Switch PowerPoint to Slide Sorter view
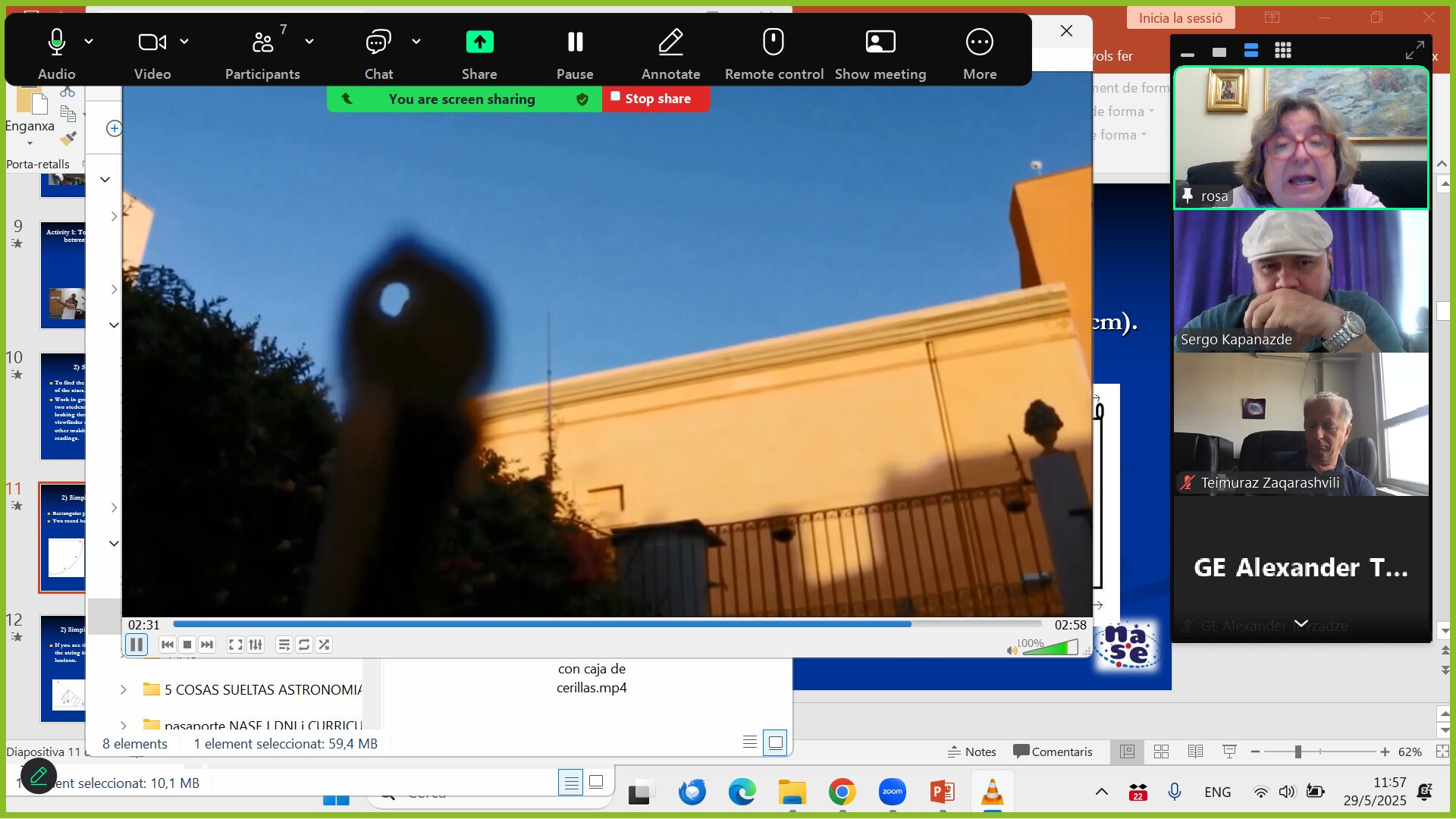Screen dimensions: 1456x819 tap(1161, 752)
